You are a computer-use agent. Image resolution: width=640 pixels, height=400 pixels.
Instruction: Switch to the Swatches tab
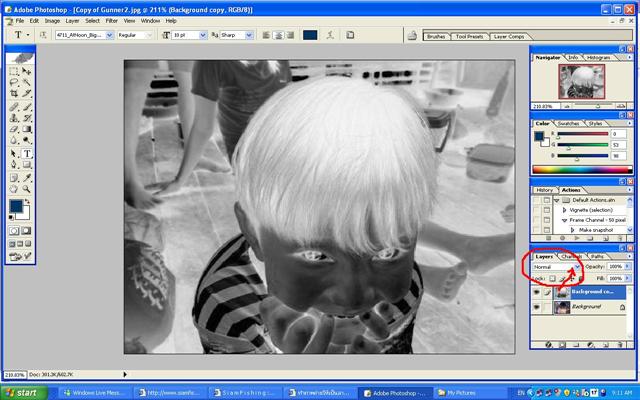pyautogui.click(x=568, y=123)
